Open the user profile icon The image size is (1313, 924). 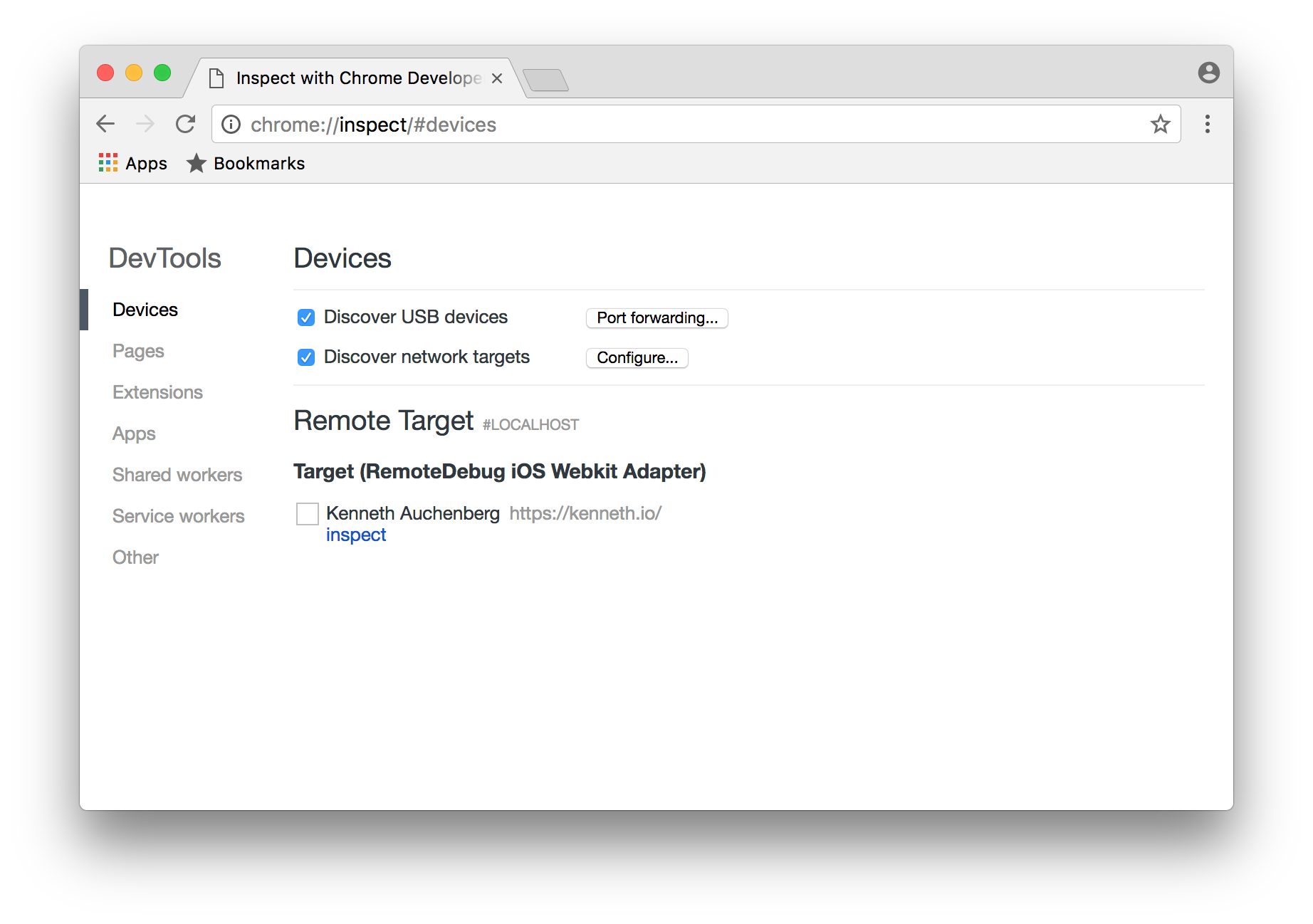1208,73
